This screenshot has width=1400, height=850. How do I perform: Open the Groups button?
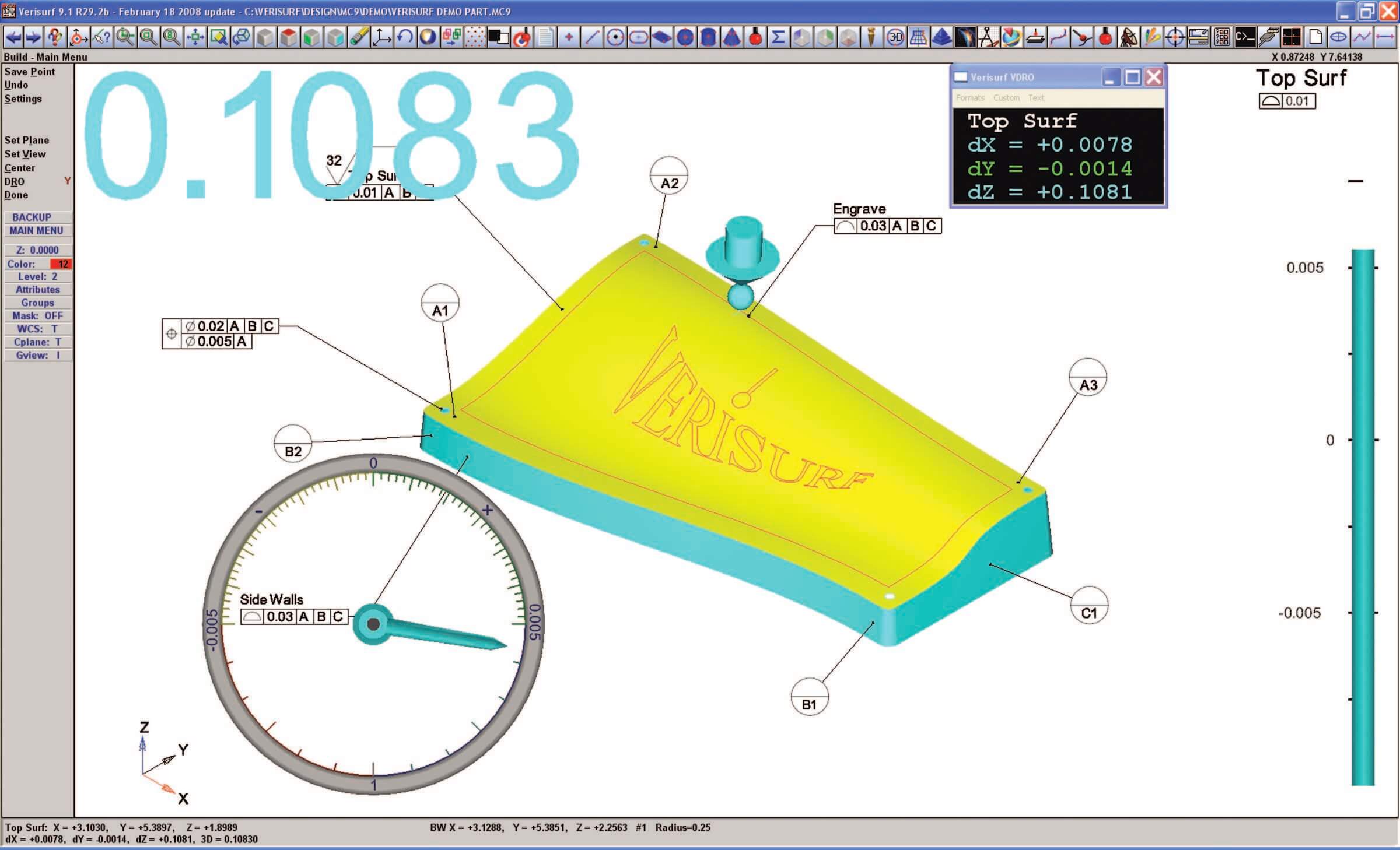[38, 303]
